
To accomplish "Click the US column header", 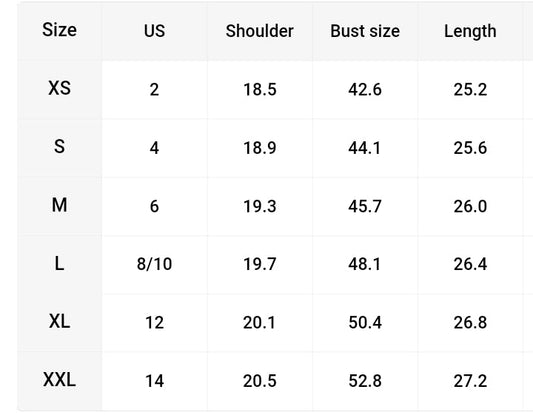I will tap(154, 31).
